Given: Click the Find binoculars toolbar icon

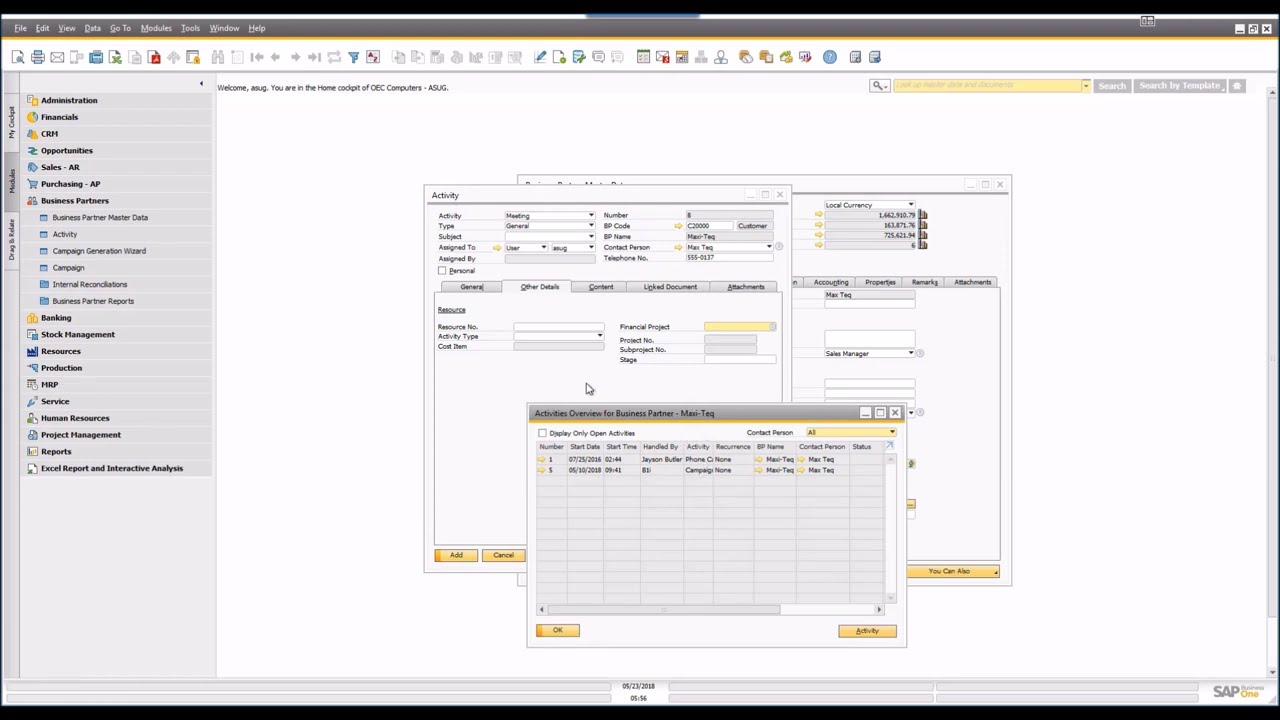Looking at the screenshot, I should pyautogui.click(x=217, y=57).
